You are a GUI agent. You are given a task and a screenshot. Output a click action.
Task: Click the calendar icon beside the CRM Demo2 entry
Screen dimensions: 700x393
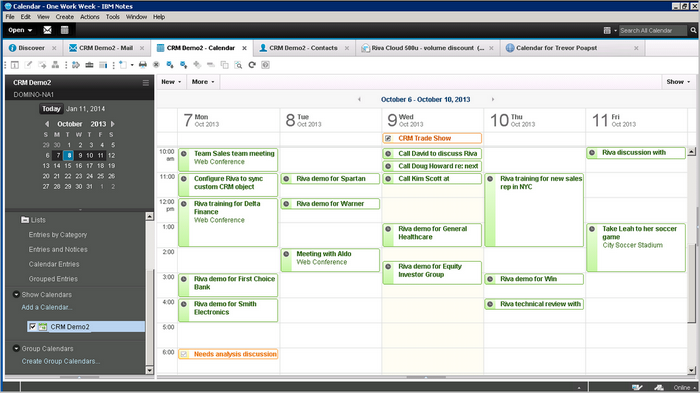click(42, 327)
